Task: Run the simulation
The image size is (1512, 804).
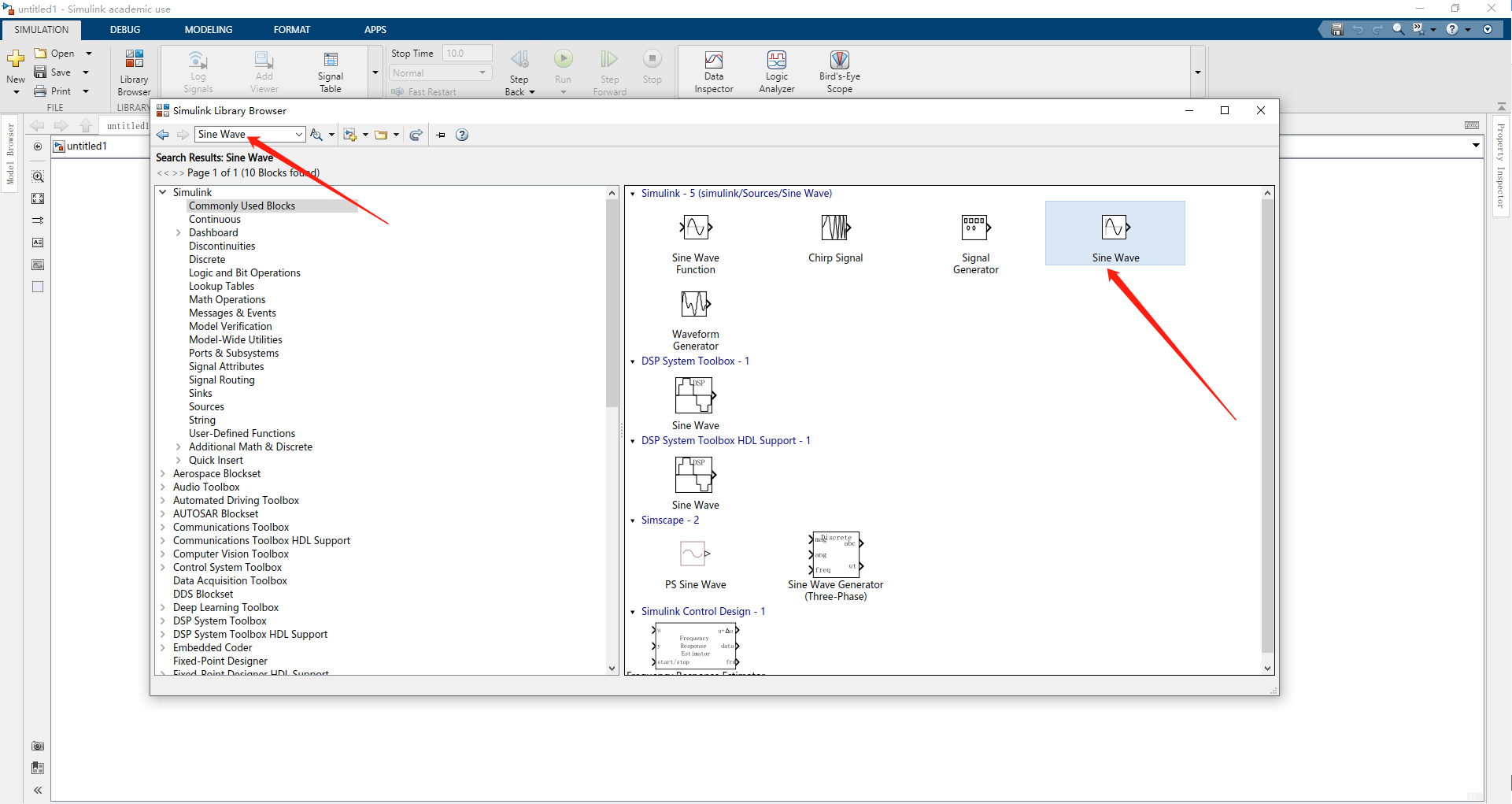Action: (x=564, y=63)
